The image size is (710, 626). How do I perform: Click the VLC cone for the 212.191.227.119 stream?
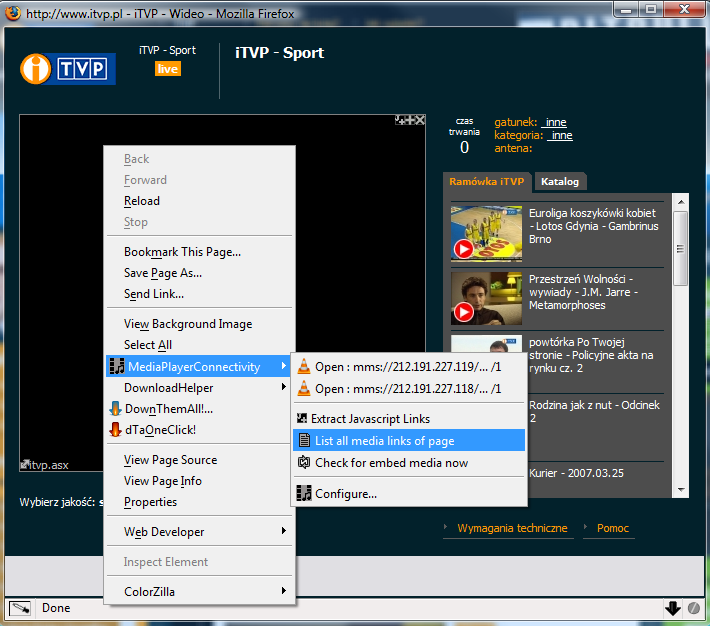pyautogui.click(x=304, y=367)
